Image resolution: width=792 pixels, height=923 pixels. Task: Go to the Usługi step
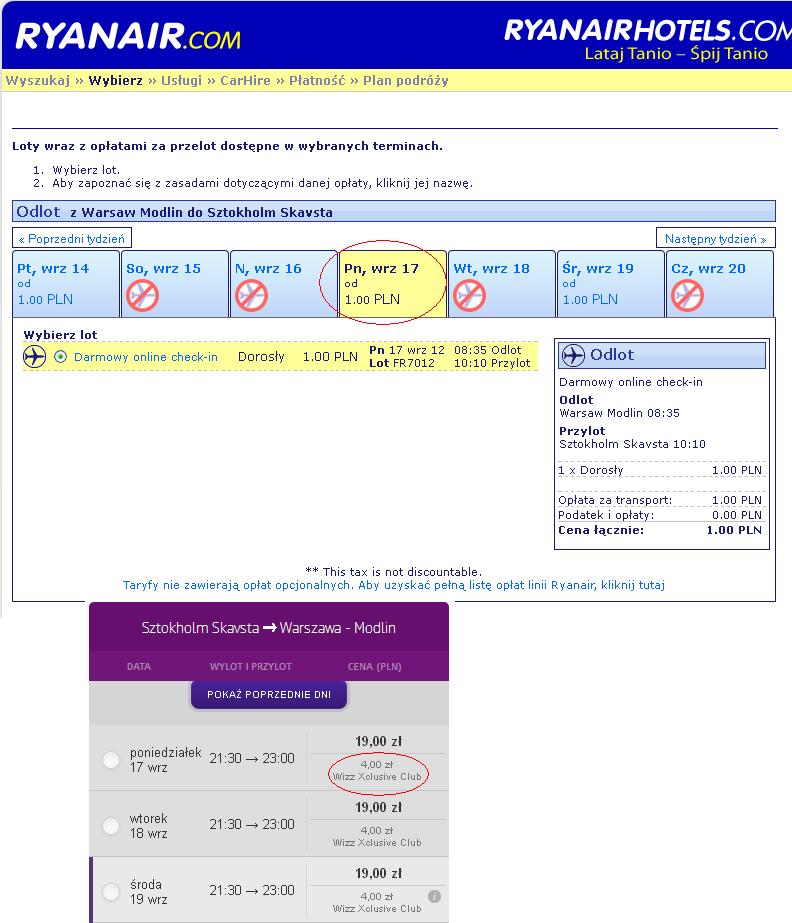pyautogui.click(x=181, y=81)
